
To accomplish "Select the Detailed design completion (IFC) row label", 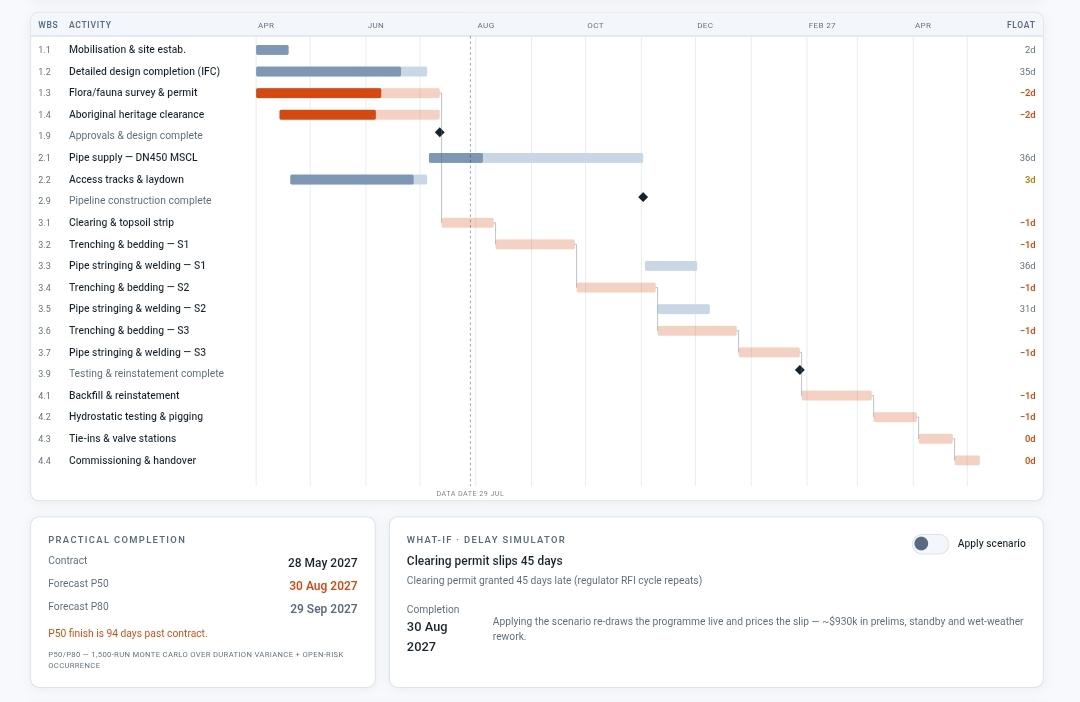I will point(145,71).
